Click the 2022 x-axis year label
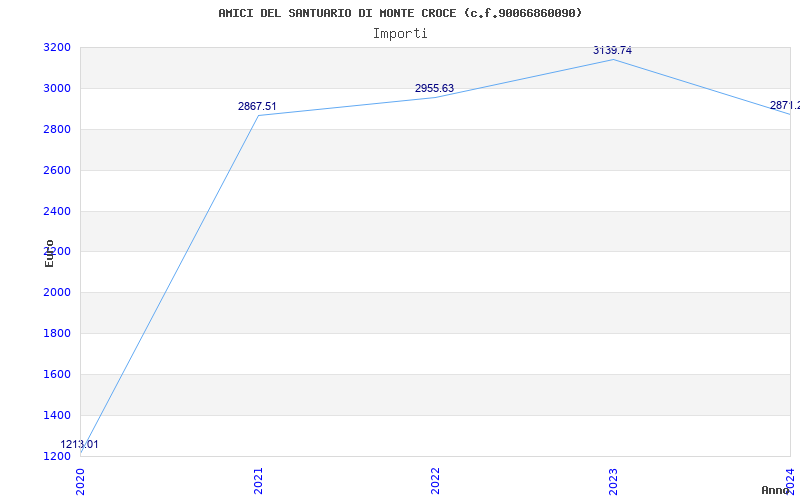The image size is (800, 500). pyautogui.click(x=435, y=481)
